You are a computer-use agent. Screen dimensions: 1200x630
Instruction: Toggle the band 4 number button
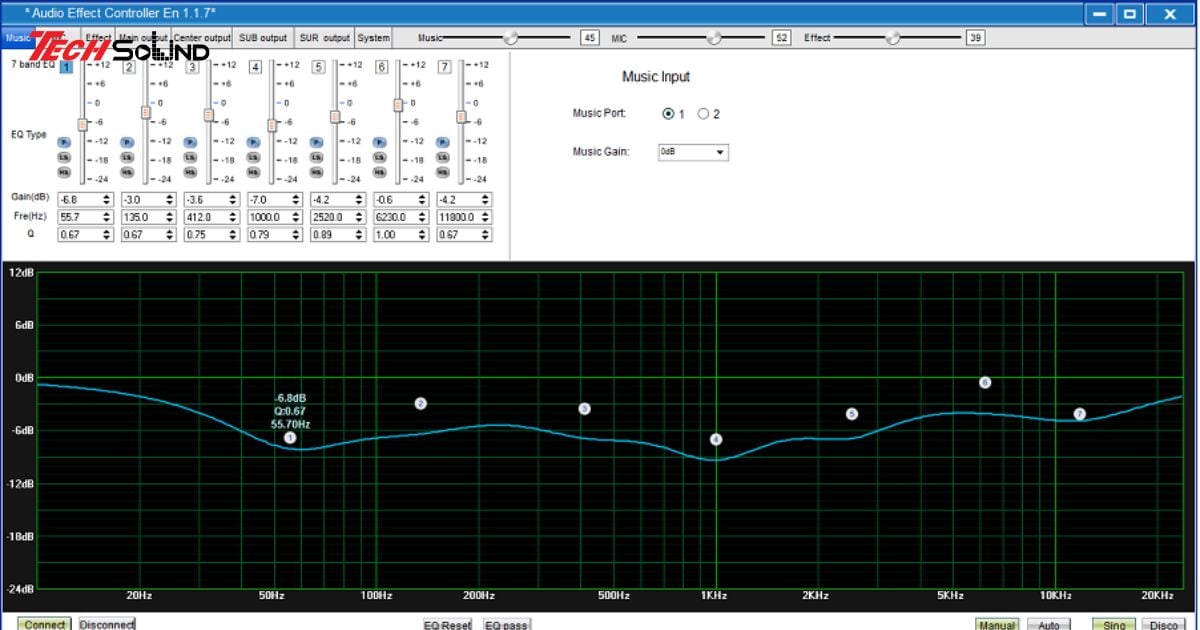[x=256, y=67]
